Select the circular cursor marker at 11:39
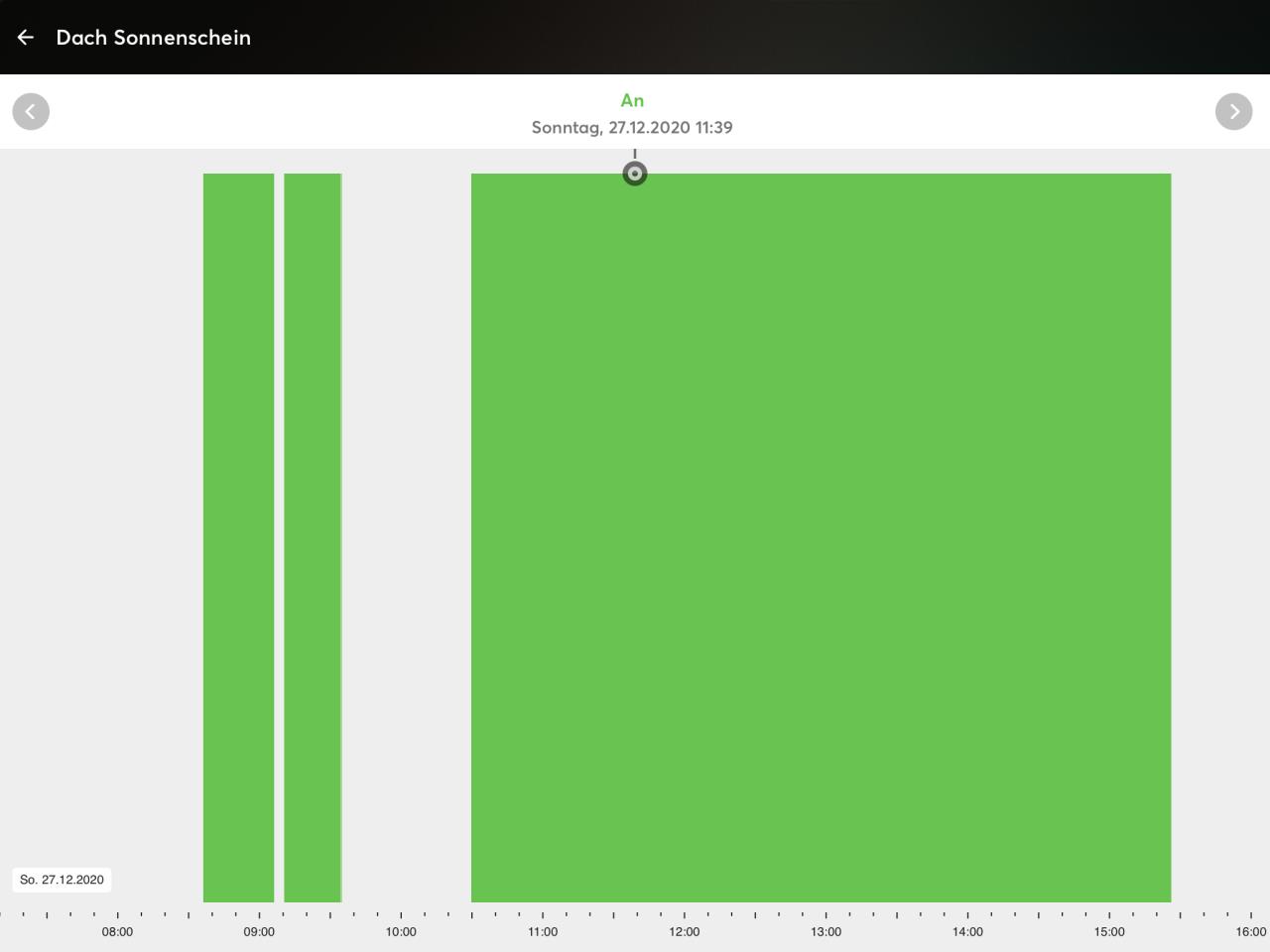This screenshot has height=952, width=1270. (x=635, y=174)
